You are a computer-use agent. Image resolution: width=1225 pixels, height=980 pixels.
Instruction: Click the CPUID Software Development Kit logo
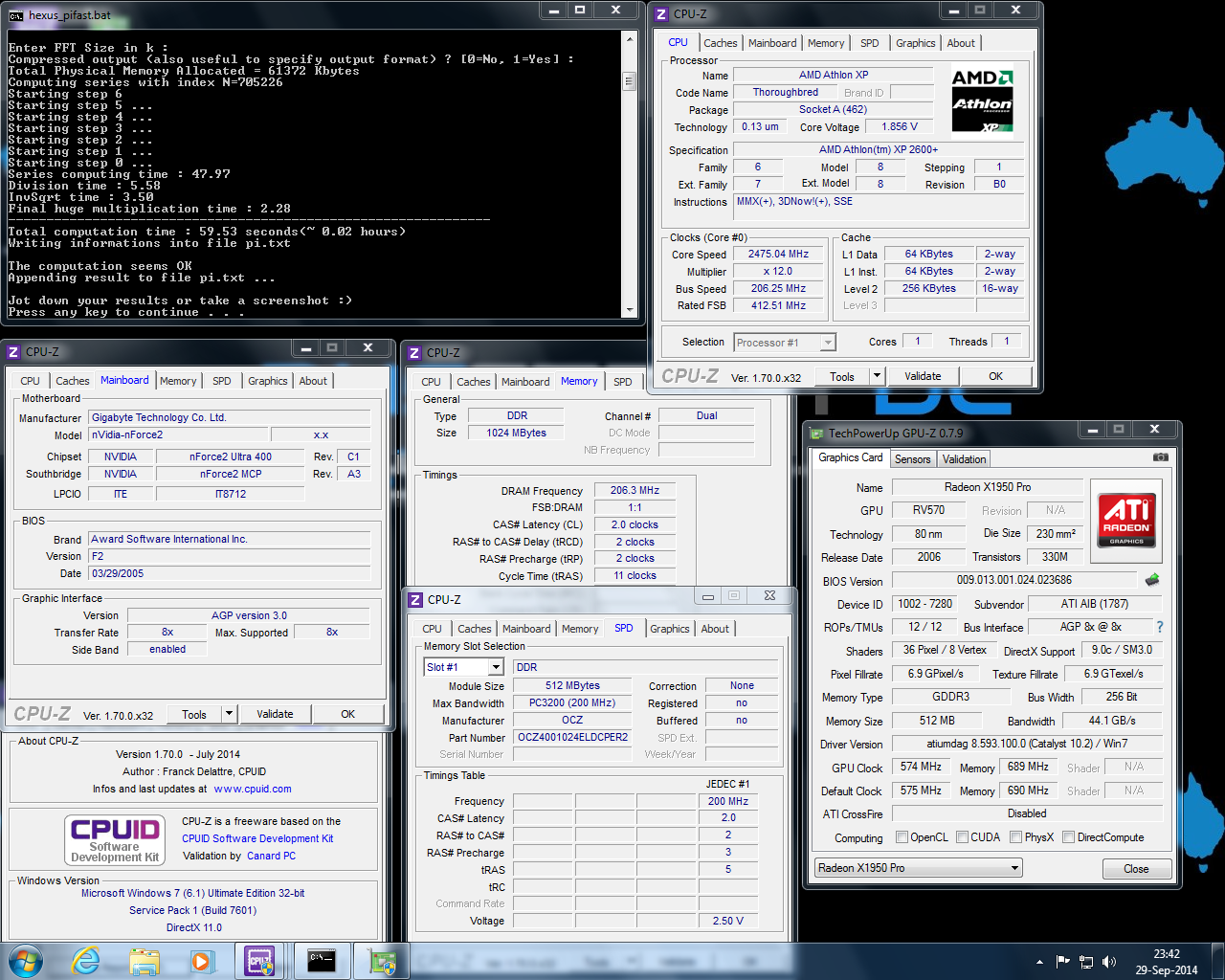(x=114, y=839)
